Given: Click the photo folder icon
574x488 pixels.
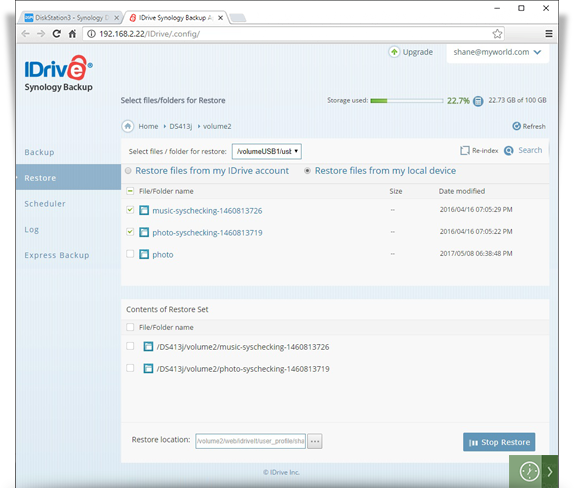Looking at the screenshot, I should 144,254.
